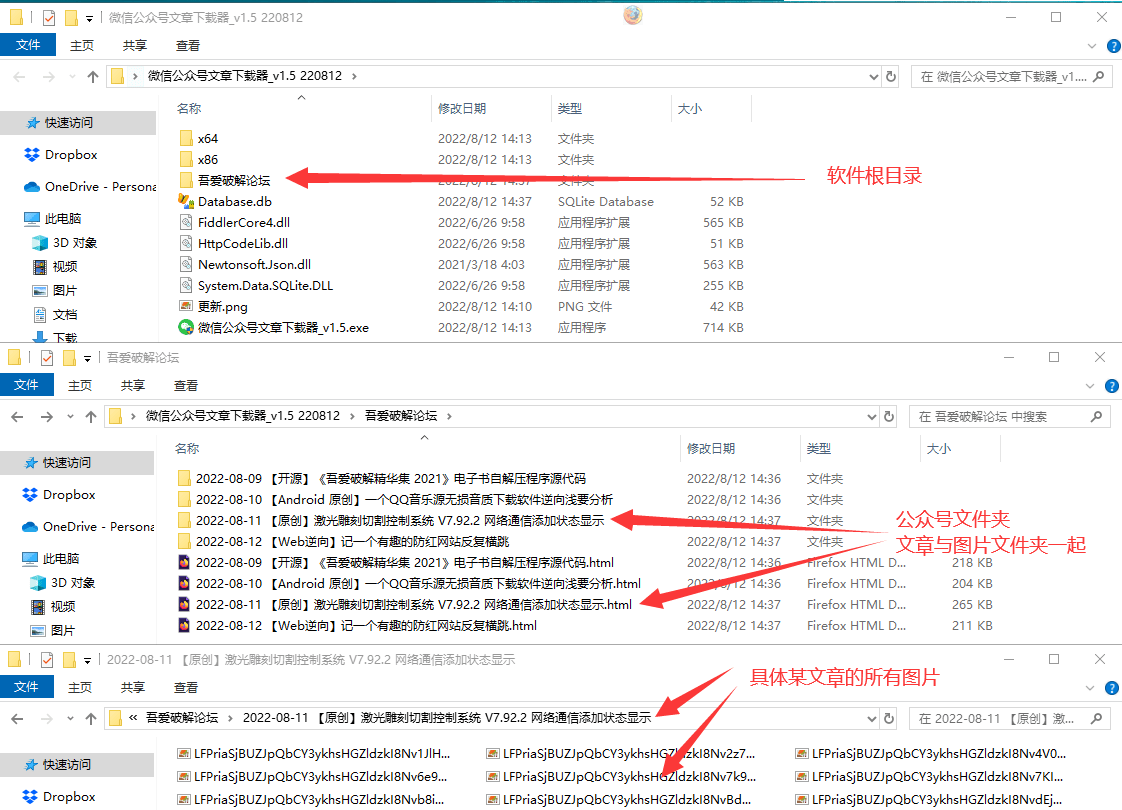Open Quick Access Toolbar dropdown in 吾爱破解论坛 window
The width and height of the screenshot is (1122, 810).
click(x=87, y=358)
